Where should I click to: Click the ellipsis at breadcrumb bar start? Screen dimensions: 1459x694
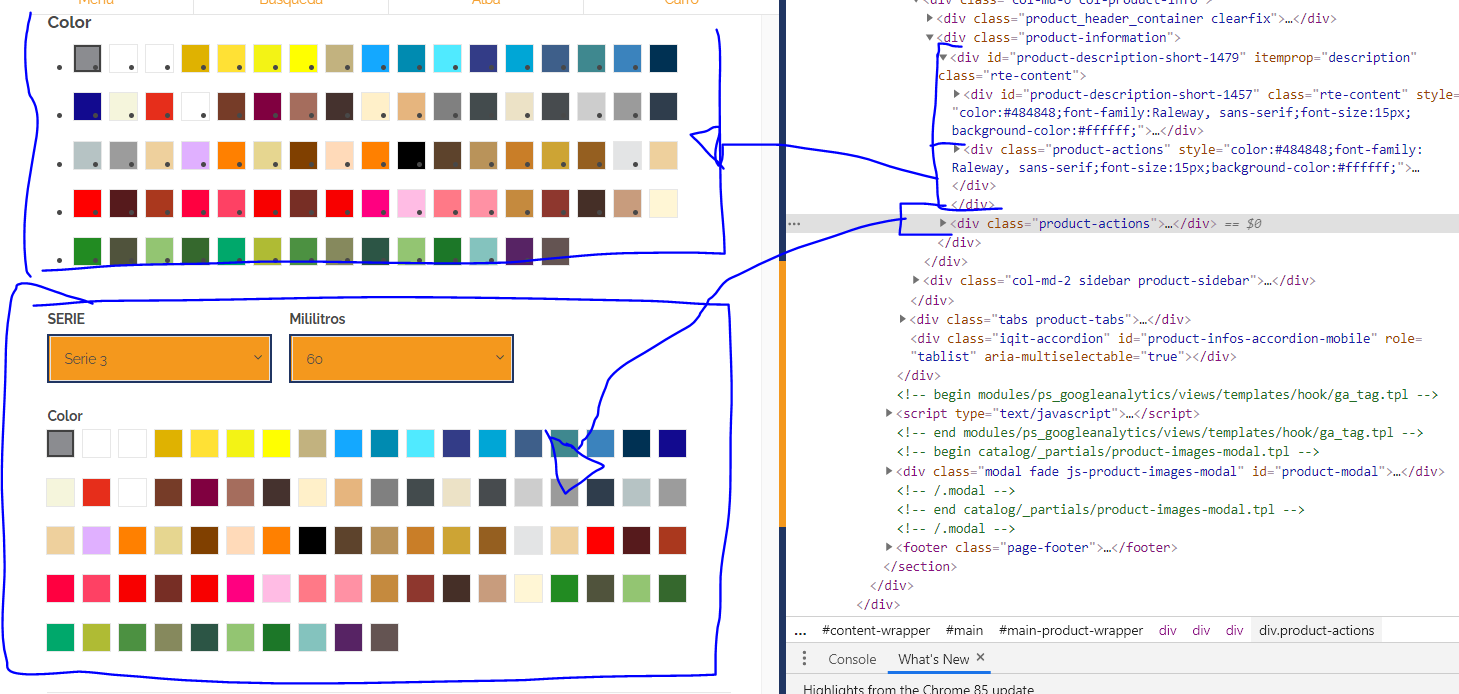(800, 631)
